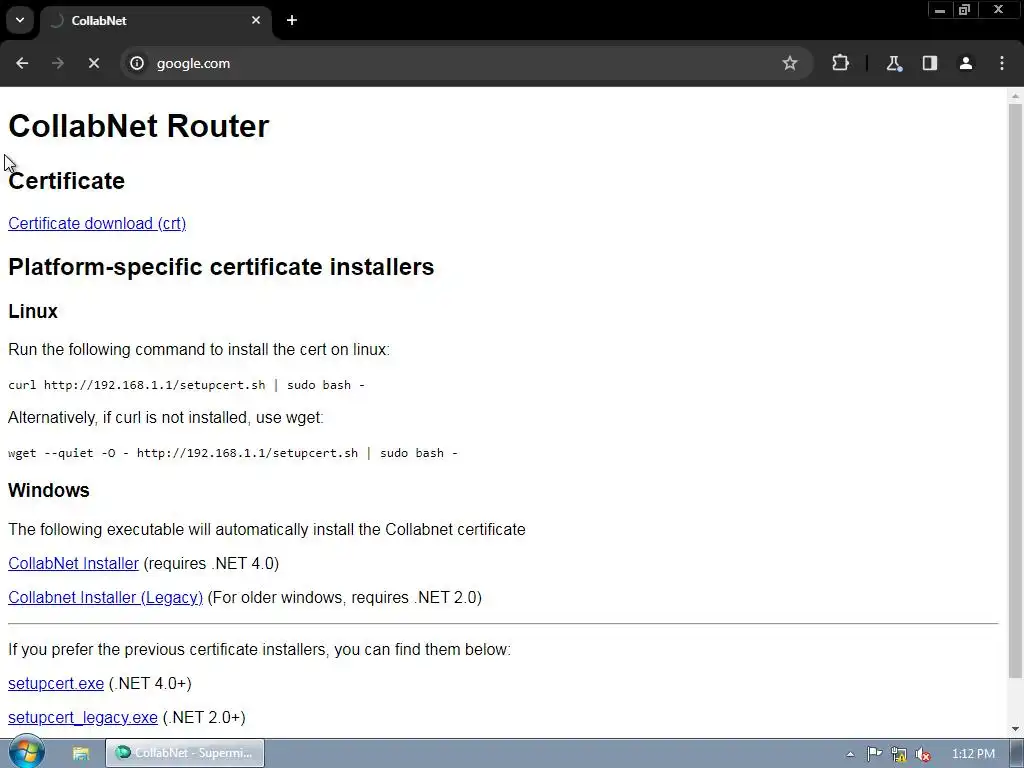
Task: Open Collabnet Installer (Legacy) link
Action: [x=105, y=597]
